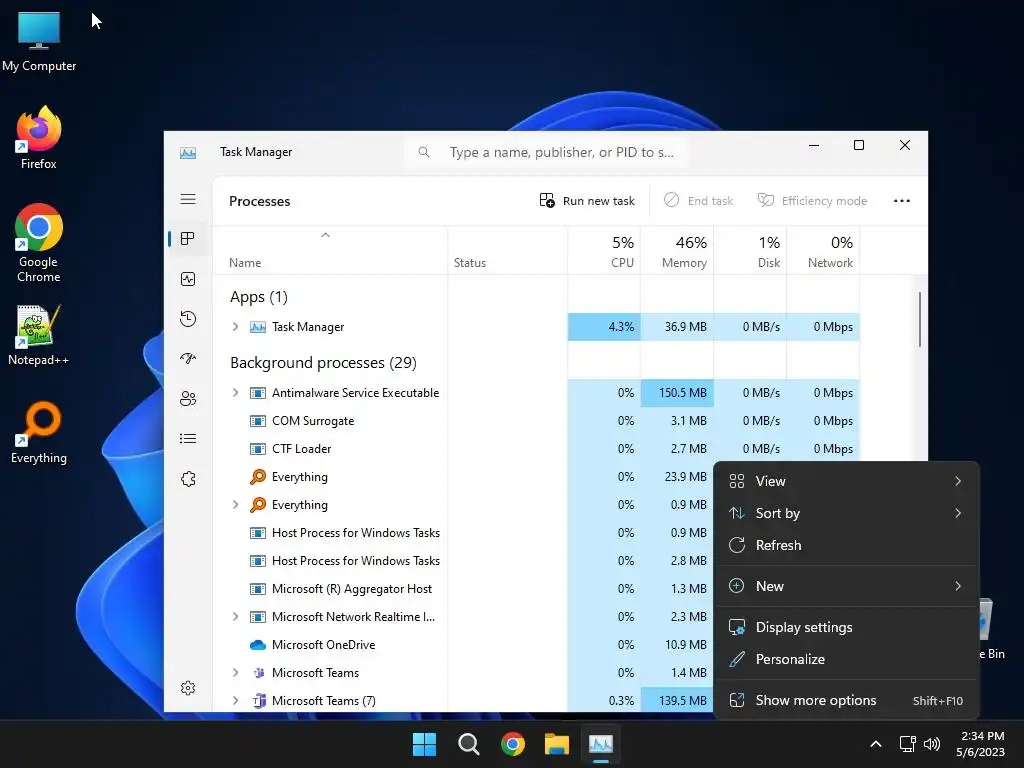Click the 4.3% CPU cell

tap(604, 327)
